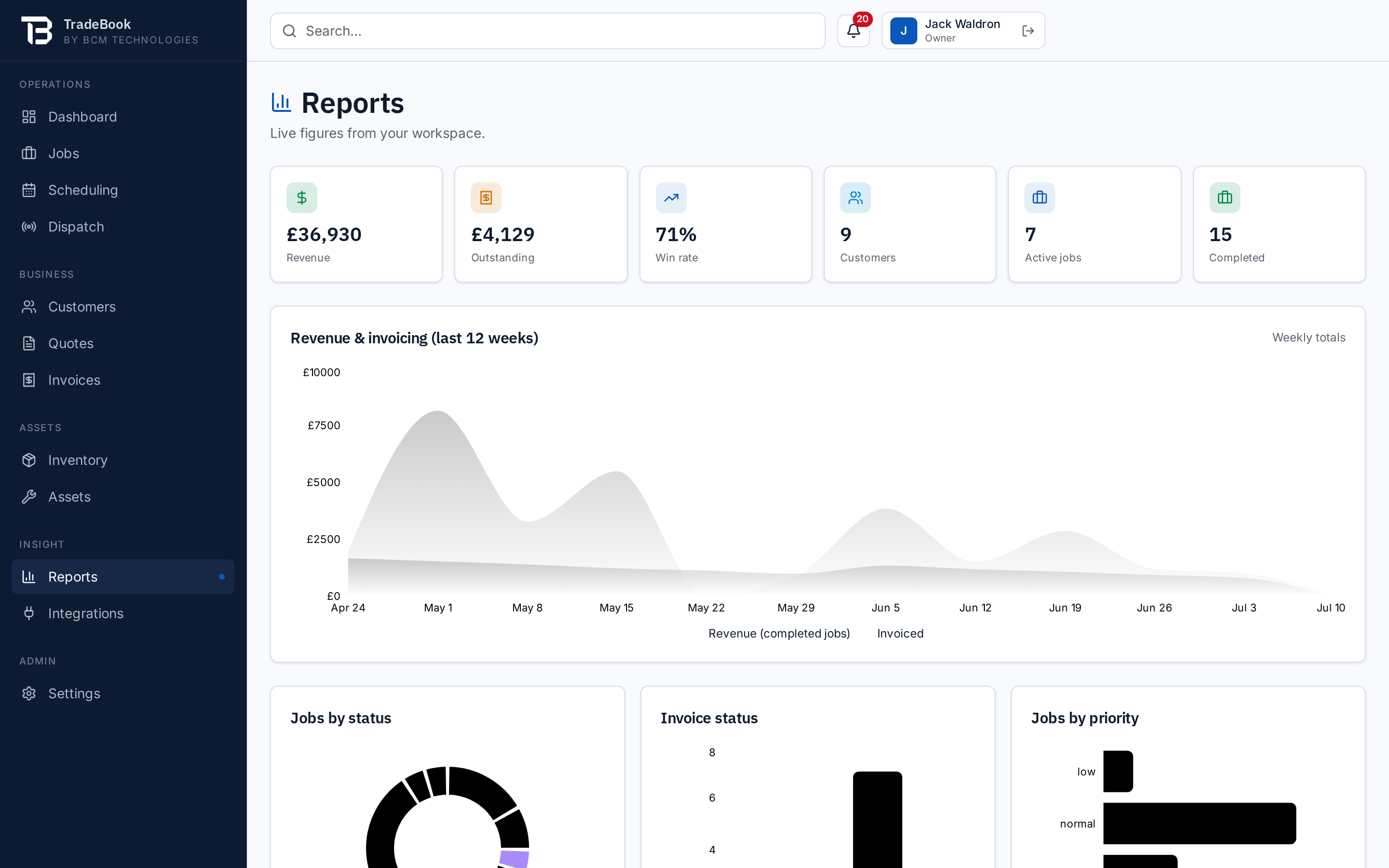Image resolution: width=1389 pixels, height=868 pixels.
Task: Click the 7 active jobs value
Action: click(x=1030, y=234)
